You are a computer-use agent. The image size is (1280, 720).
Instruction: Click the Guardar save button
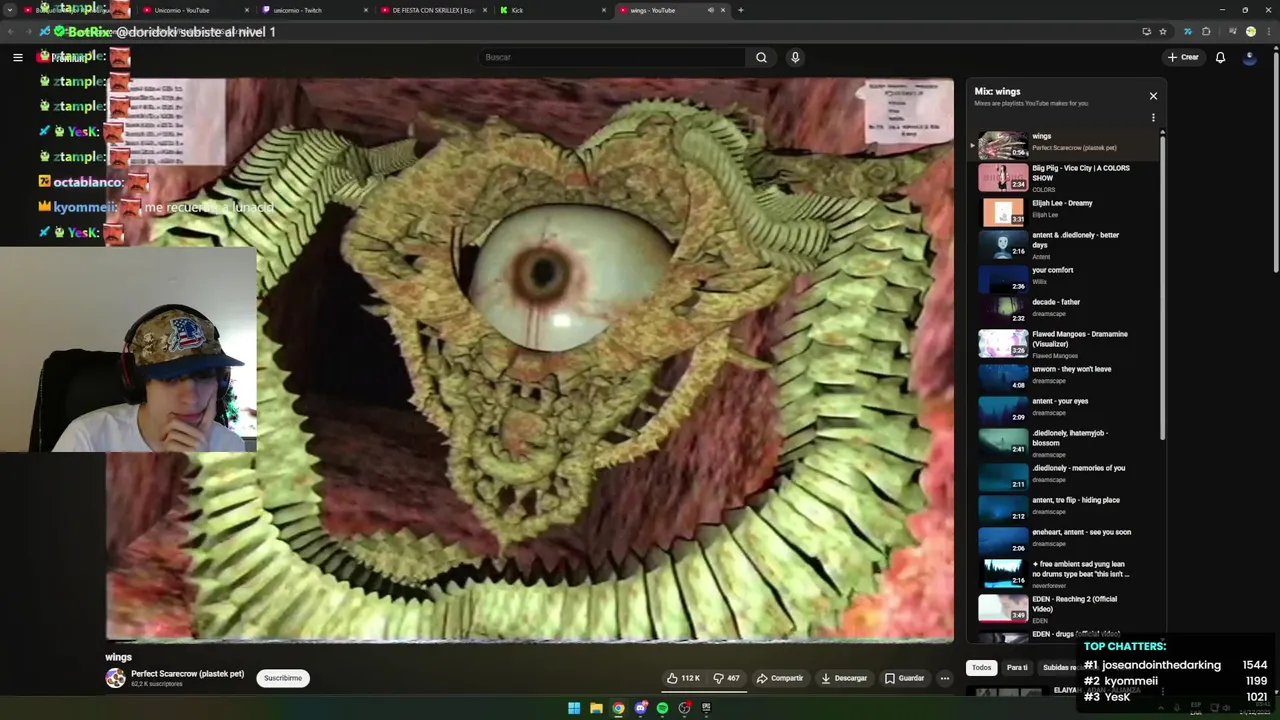[904, 678]
